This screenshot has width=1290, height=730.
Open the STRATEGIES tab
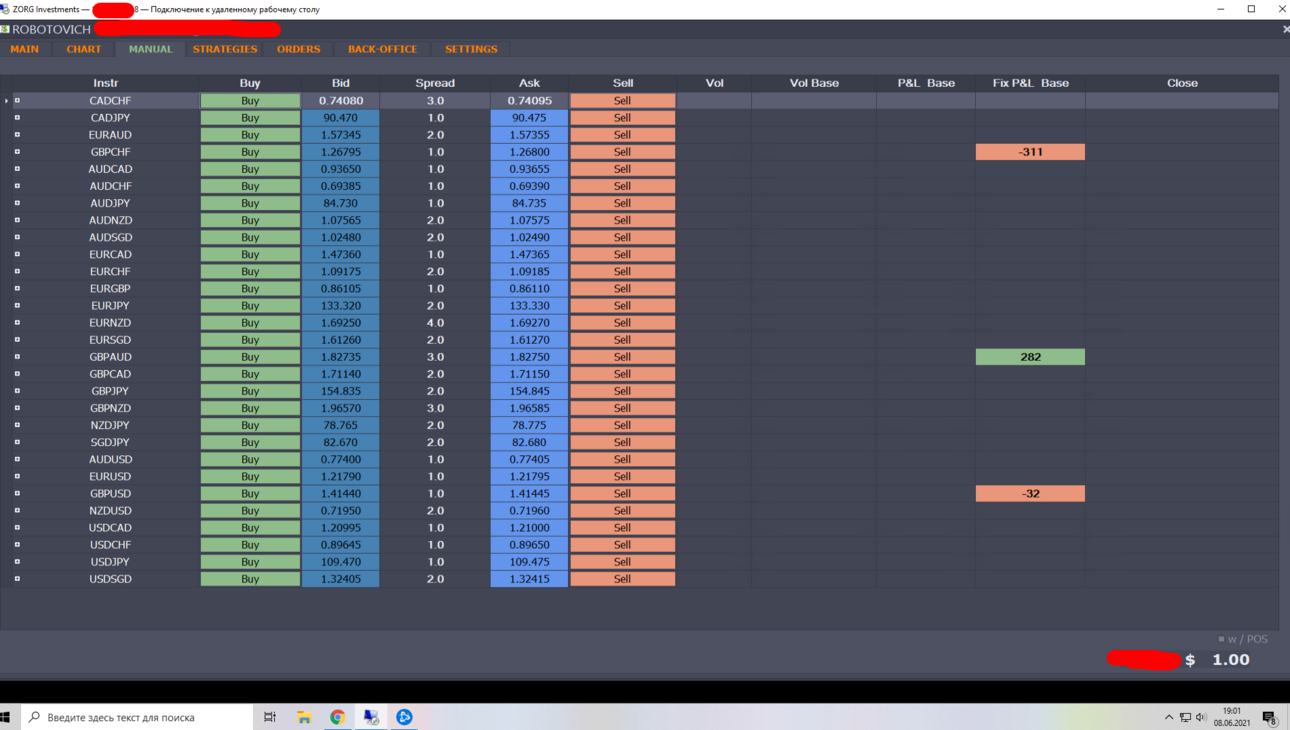pos(225,49)
